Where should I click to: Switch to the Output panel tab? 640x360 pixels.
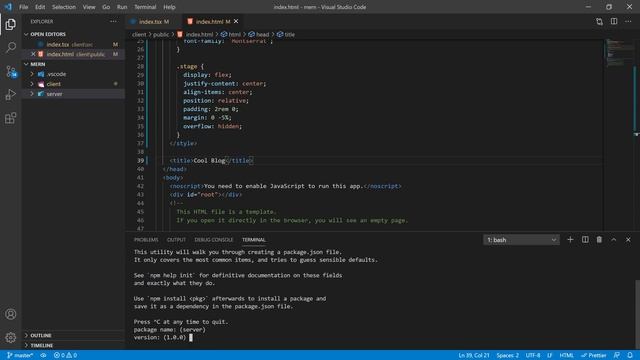tap(176, 240)
